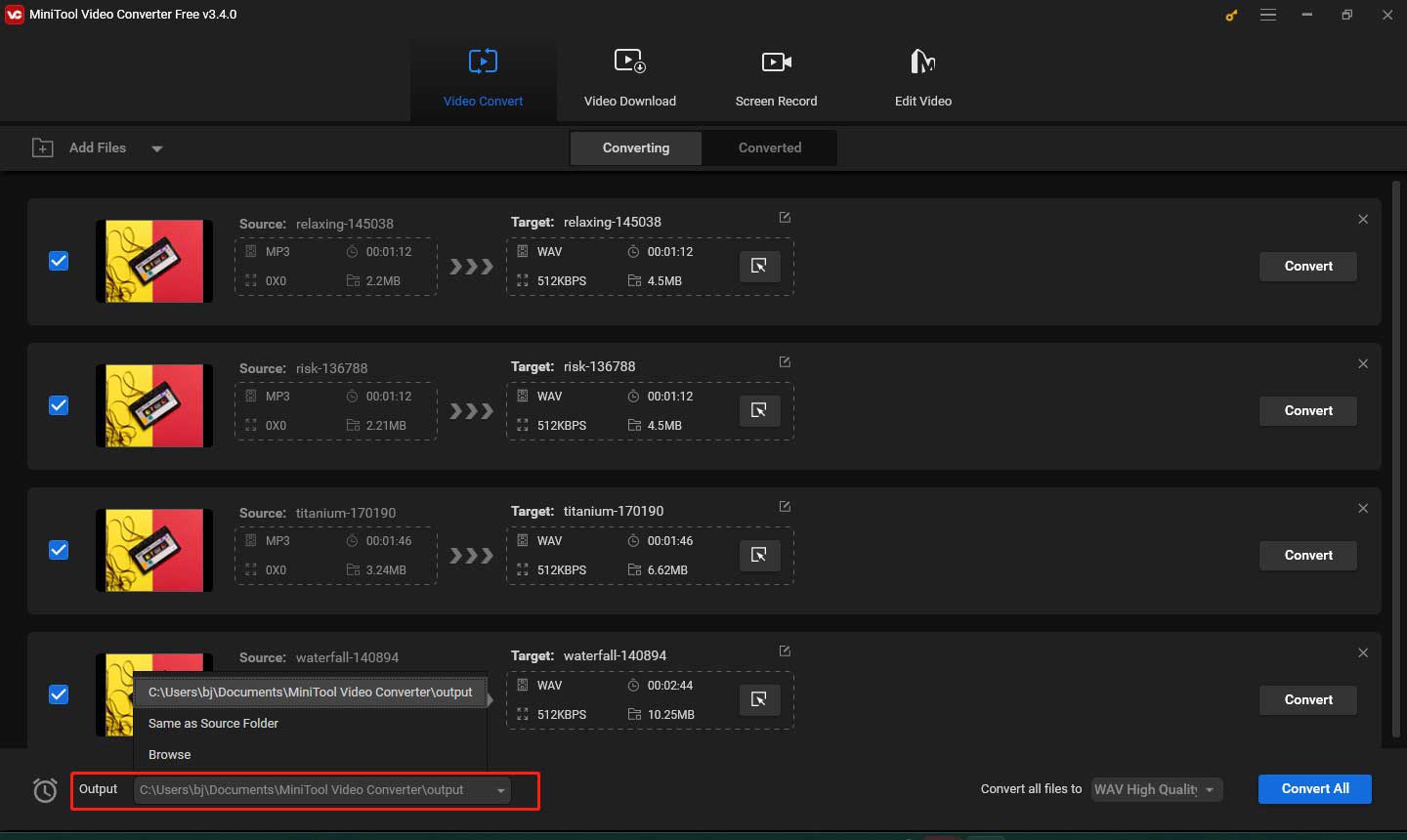This screenshot has height=840, width=1407.
Task: Uncheck the titanium-170190 file checkbox
Action: (59, 550)
